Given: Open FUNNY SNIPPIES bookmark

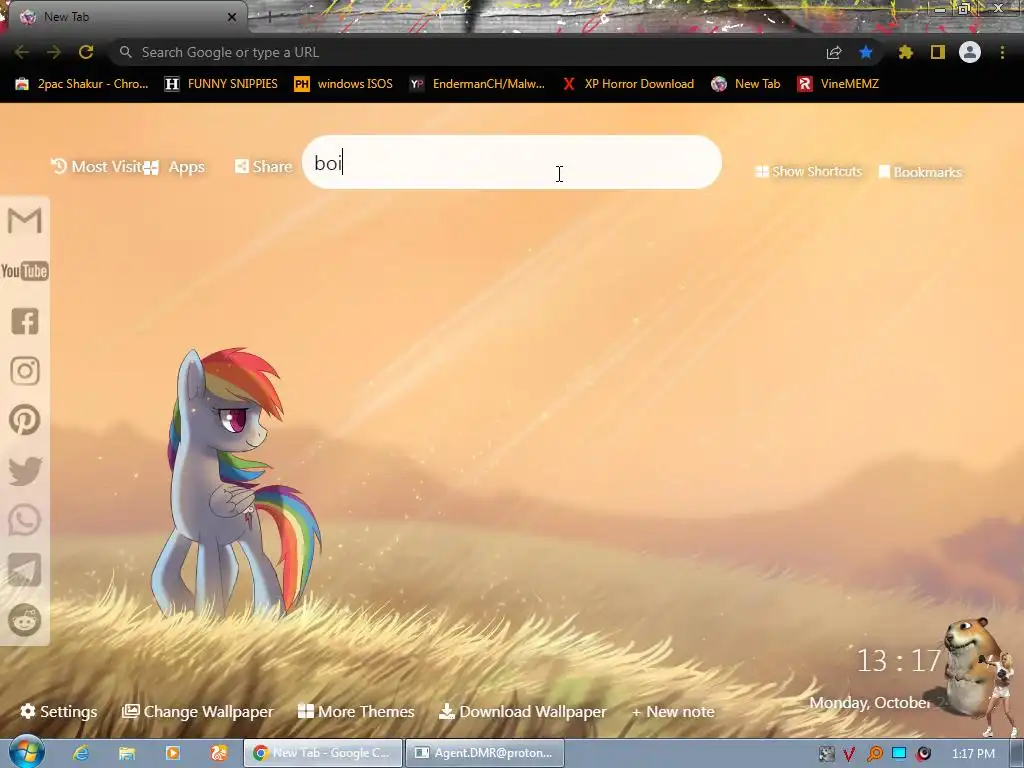Looking at the screenshot, I should coord(221,84).
